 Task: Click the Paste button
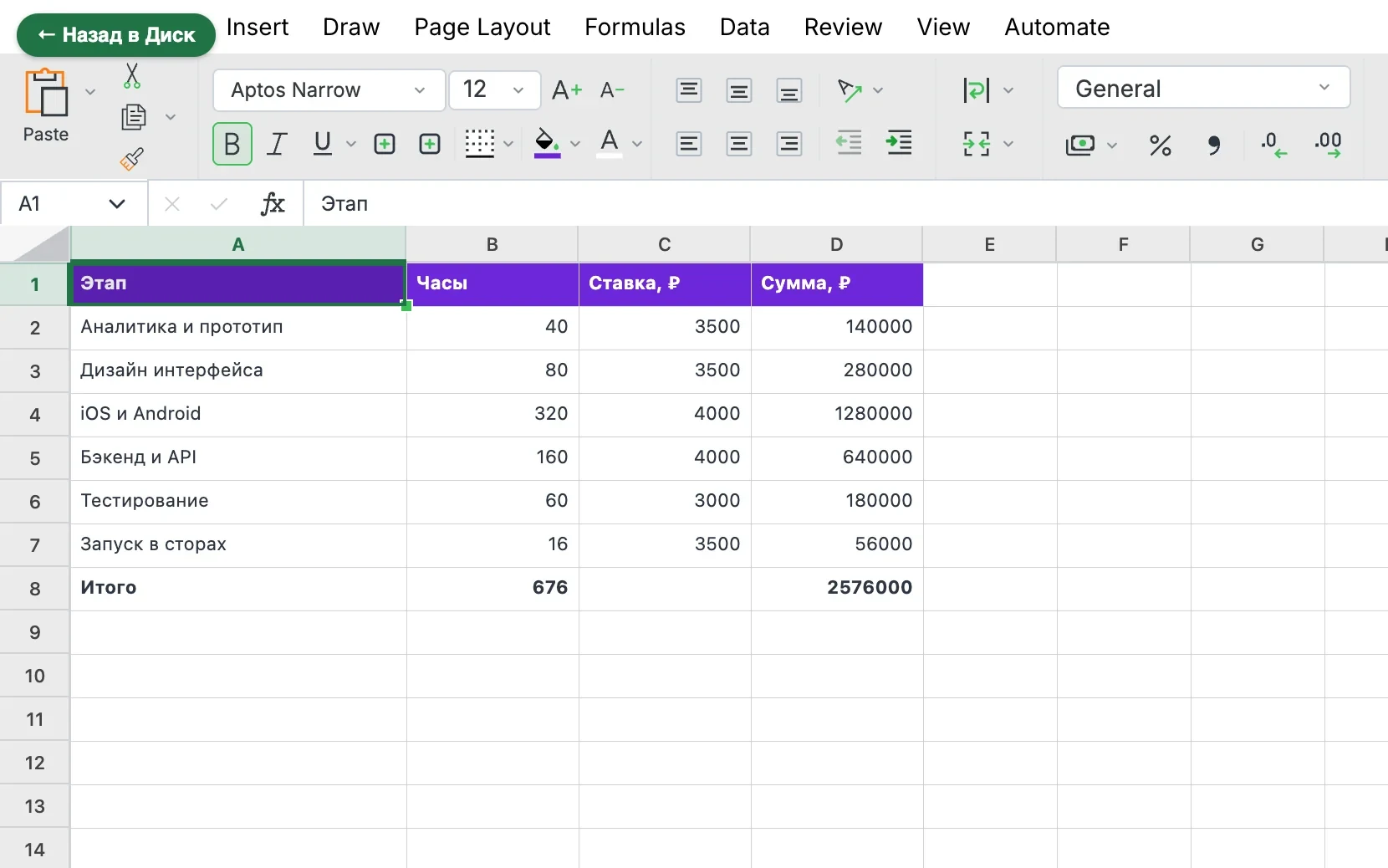[x=46, y=105]
